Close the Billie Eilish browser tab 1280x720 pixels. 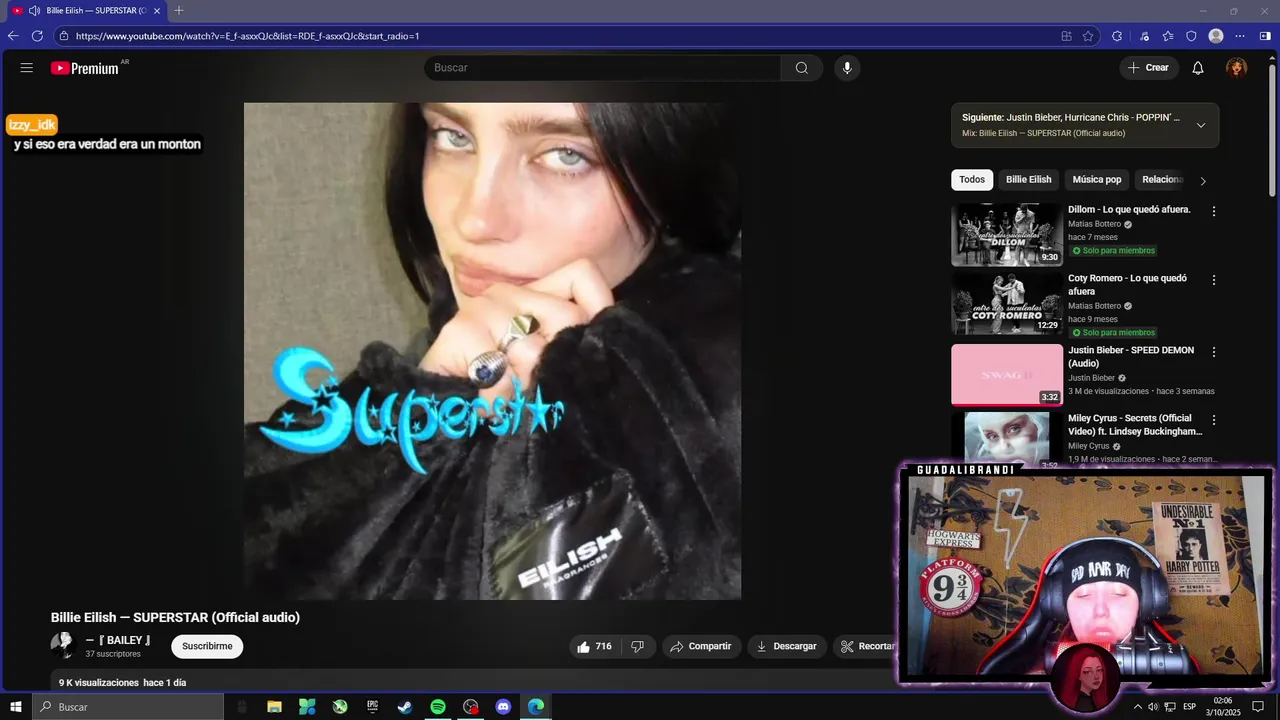[157, 11]
